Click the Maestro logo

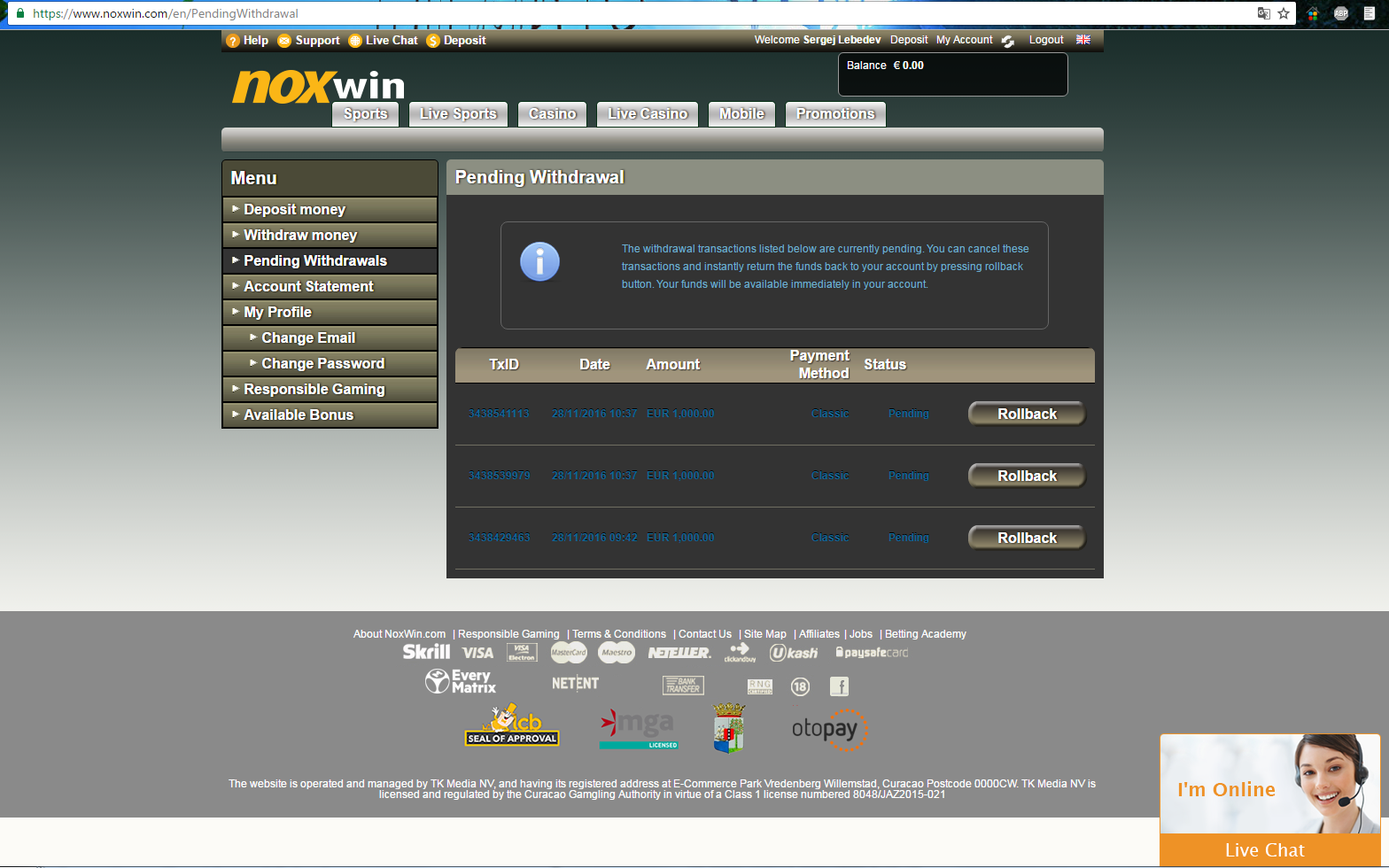[x=617, y=653]
